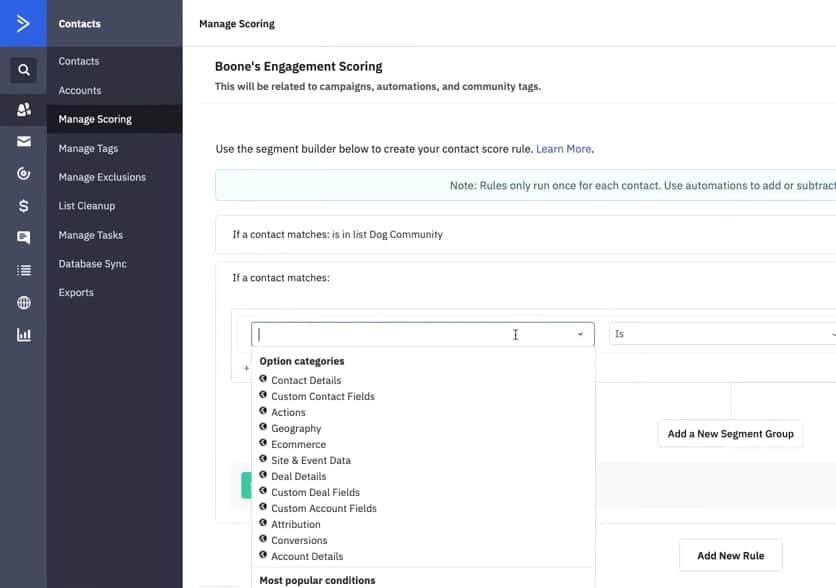Viewport: 836px width, 588px height.
Task: Expand Site & Event Data category
Action: click(311, 460)
